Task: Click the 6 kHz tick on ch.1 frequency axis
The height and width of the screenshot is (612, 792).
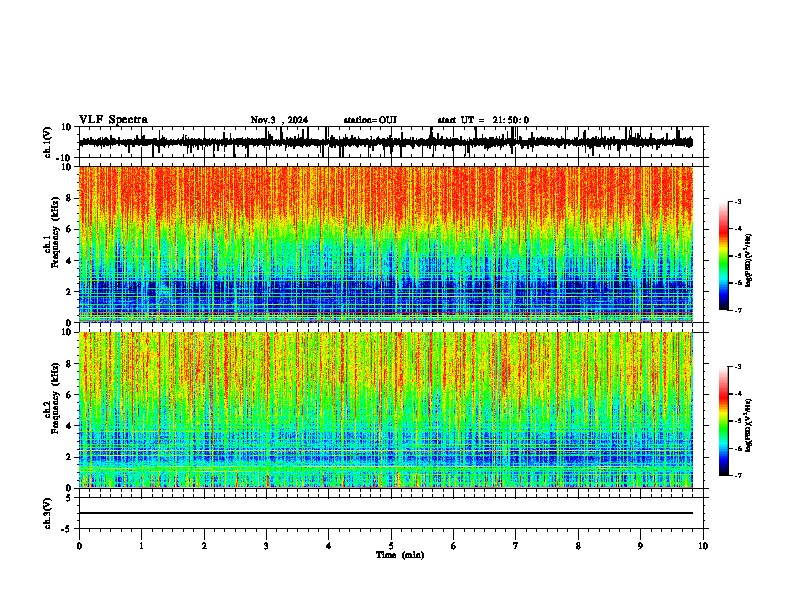Action: (69, 229)
